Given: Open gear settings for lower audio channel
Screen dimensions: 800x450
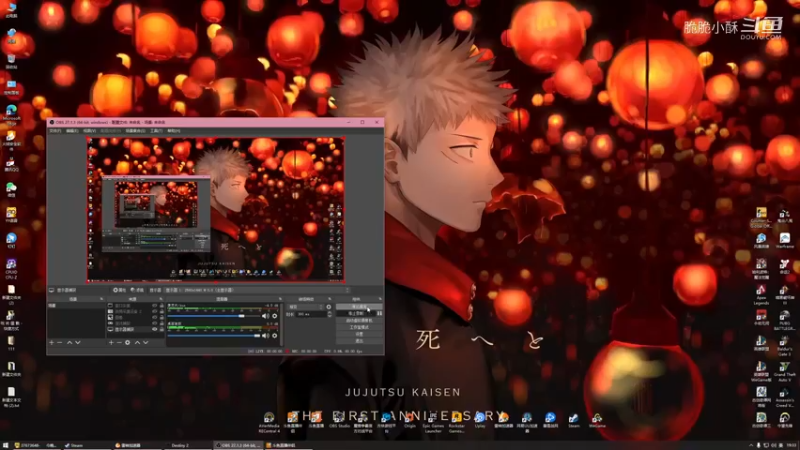Looking at the screenshot, I should point(274,336).
